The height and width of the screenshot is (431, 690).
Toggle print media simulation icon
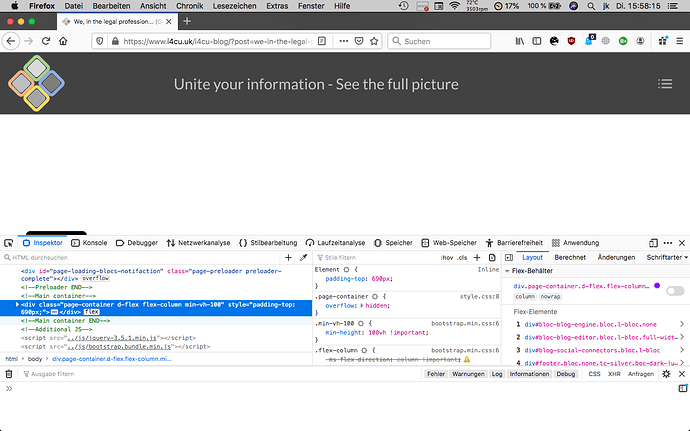(x=492, y=258)
